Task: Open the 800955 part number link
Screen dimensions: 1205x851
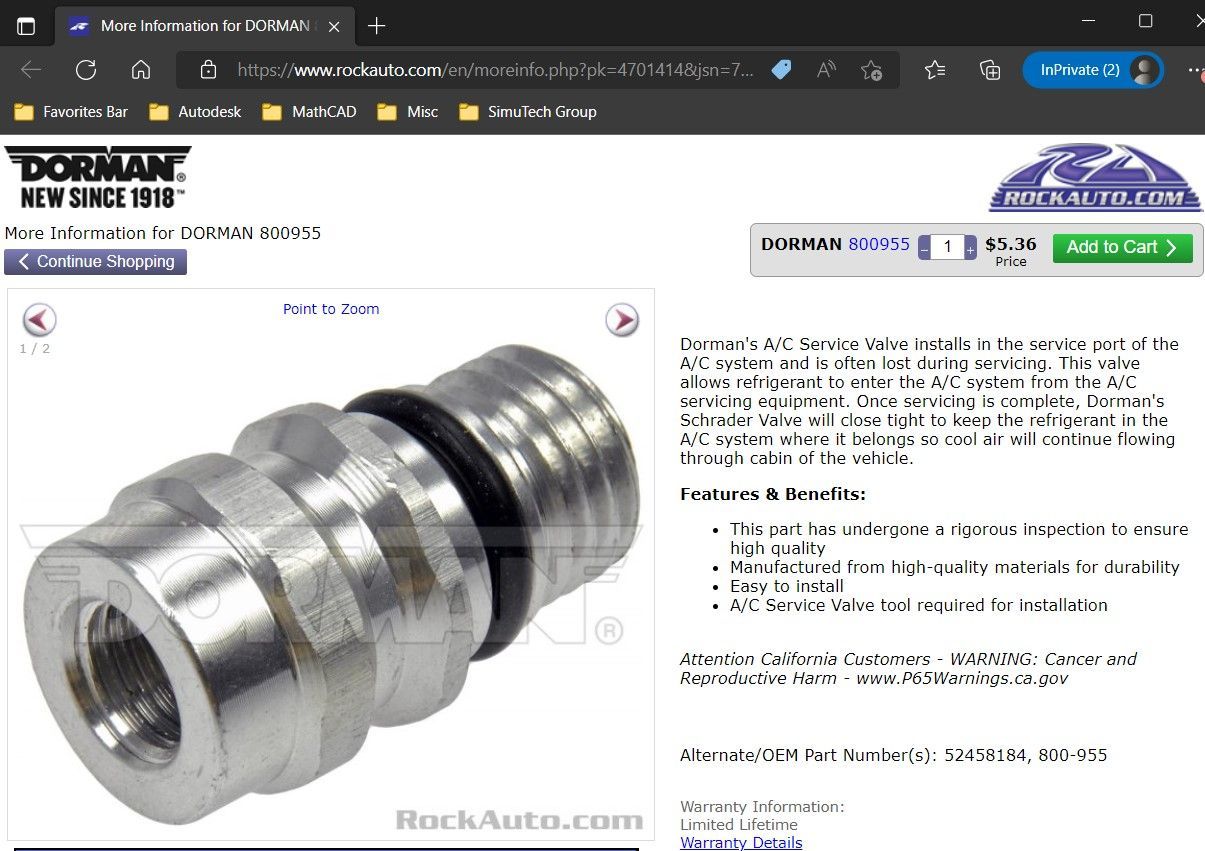Action: (x=879, y=244)
